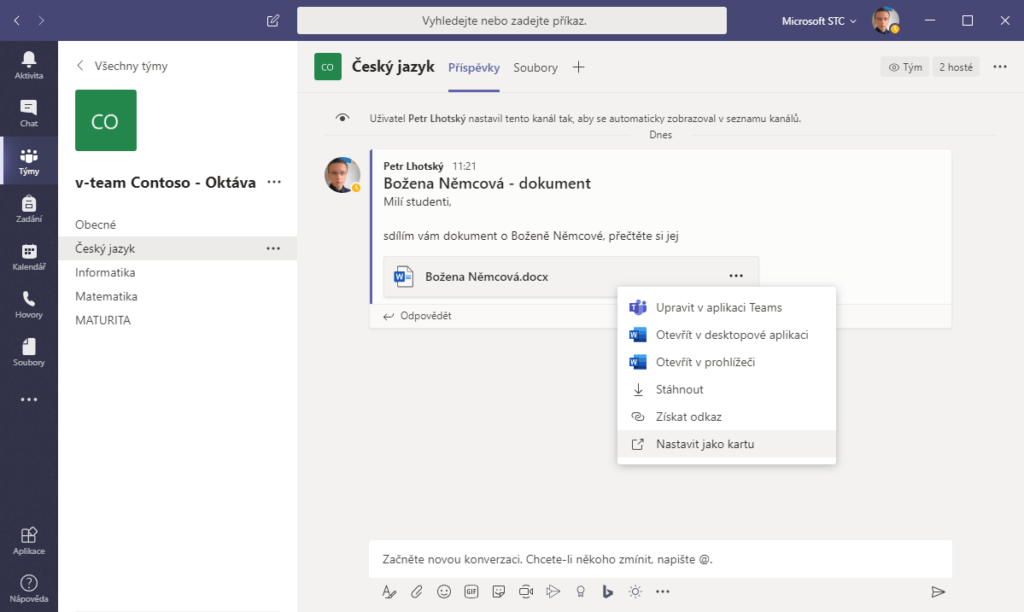Screen dimensions: 1024x612
Task: Open Microsoft STC organization dropdown
Action: [819, 20]
